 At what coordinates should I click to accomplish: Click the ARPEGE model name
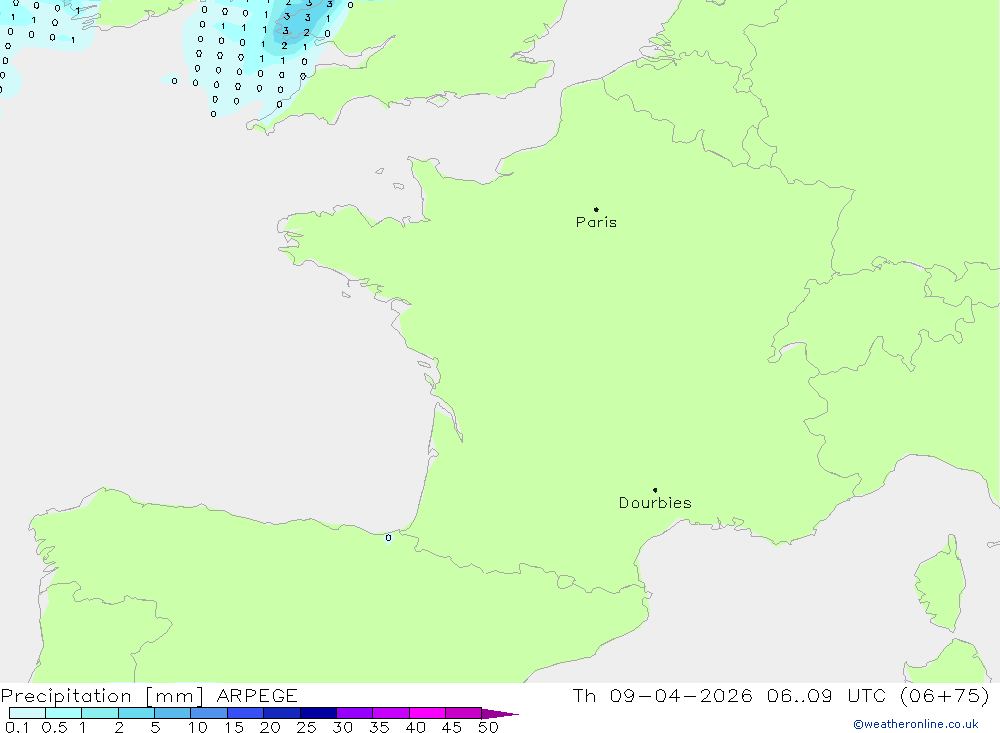pyautogui.click(x=257, y=695)
